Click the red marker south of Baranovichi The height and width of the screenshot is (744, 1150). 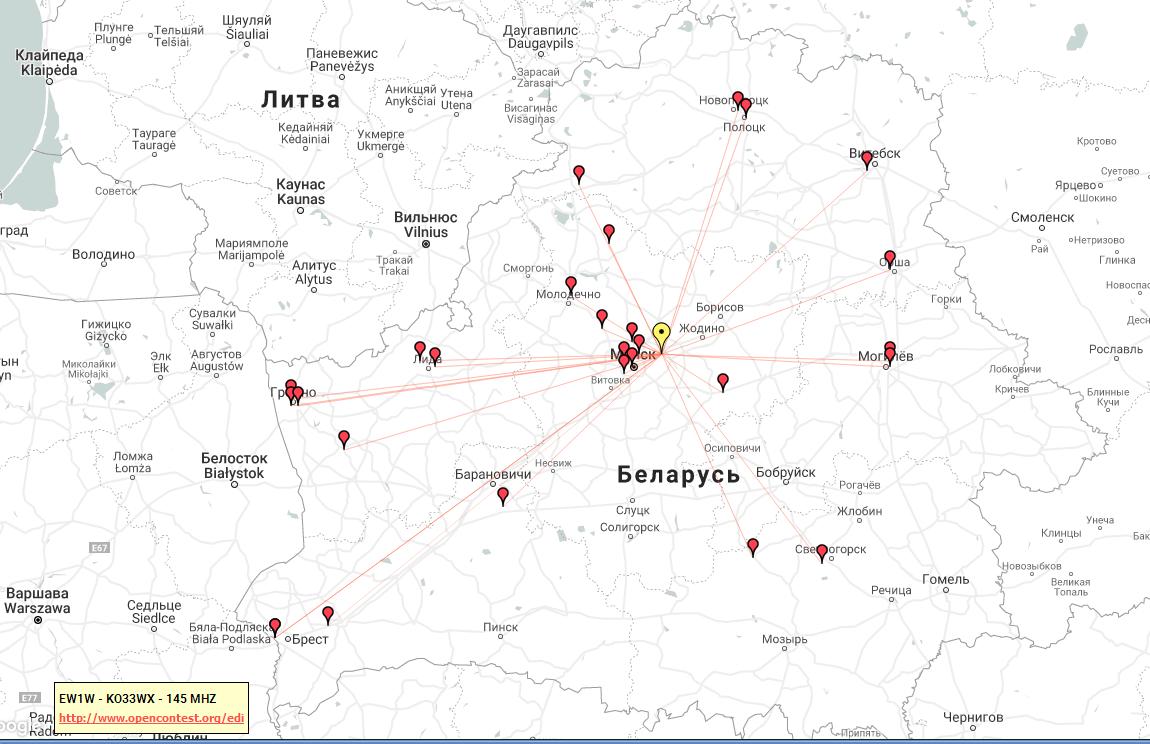coord(503,495)
